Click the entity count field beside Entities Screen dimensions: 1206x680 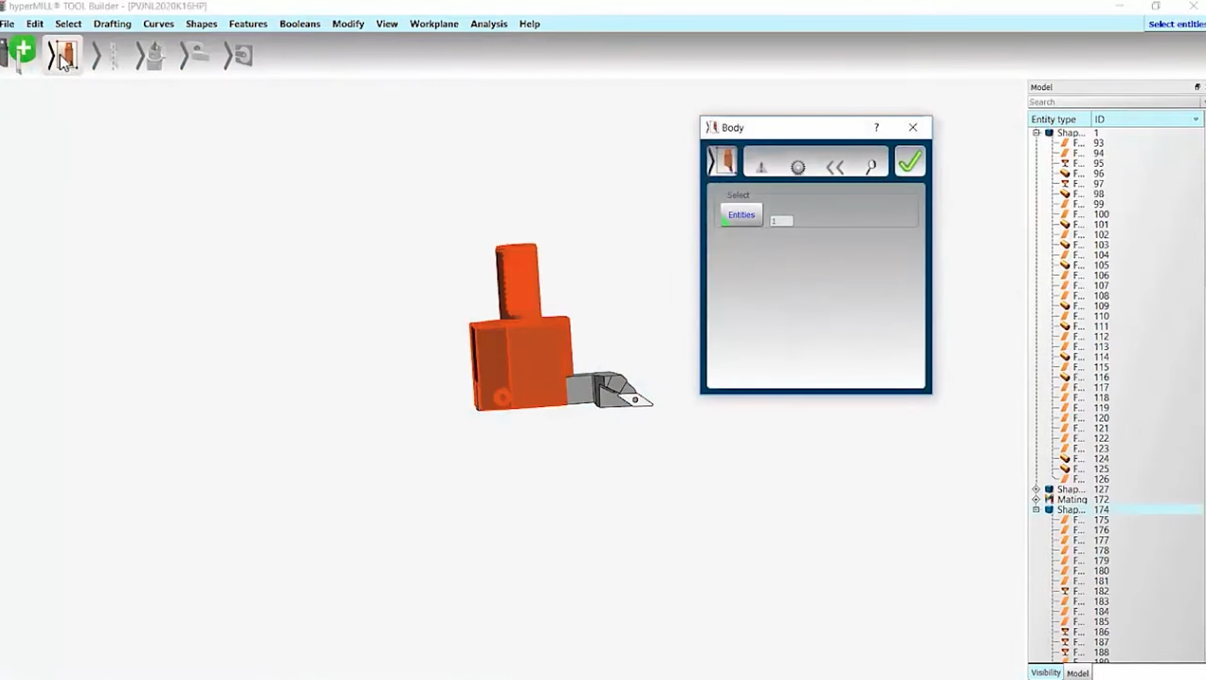pos(781,221)
